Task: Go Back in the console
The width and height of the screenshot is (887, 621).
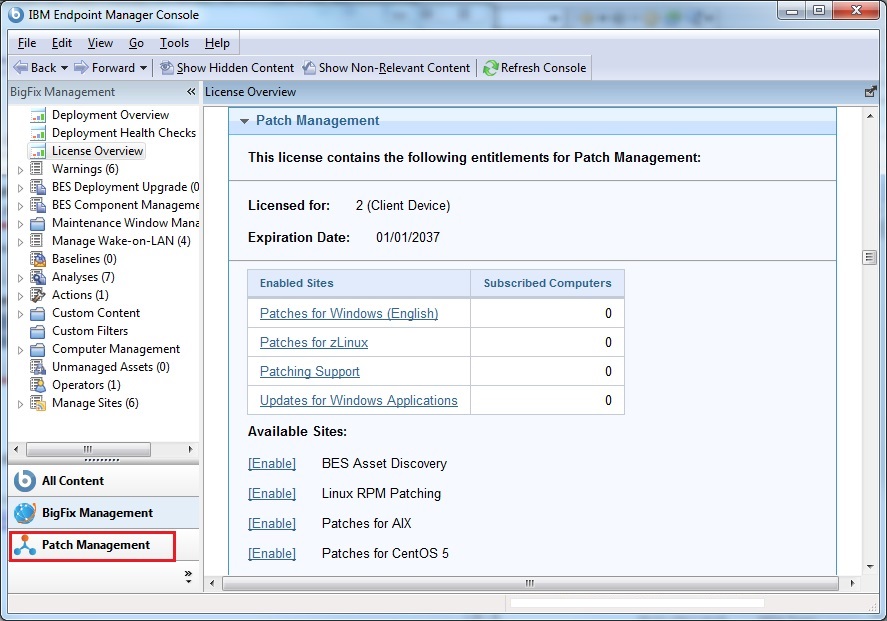Action: pyautogui.click(x=35, y=68)
